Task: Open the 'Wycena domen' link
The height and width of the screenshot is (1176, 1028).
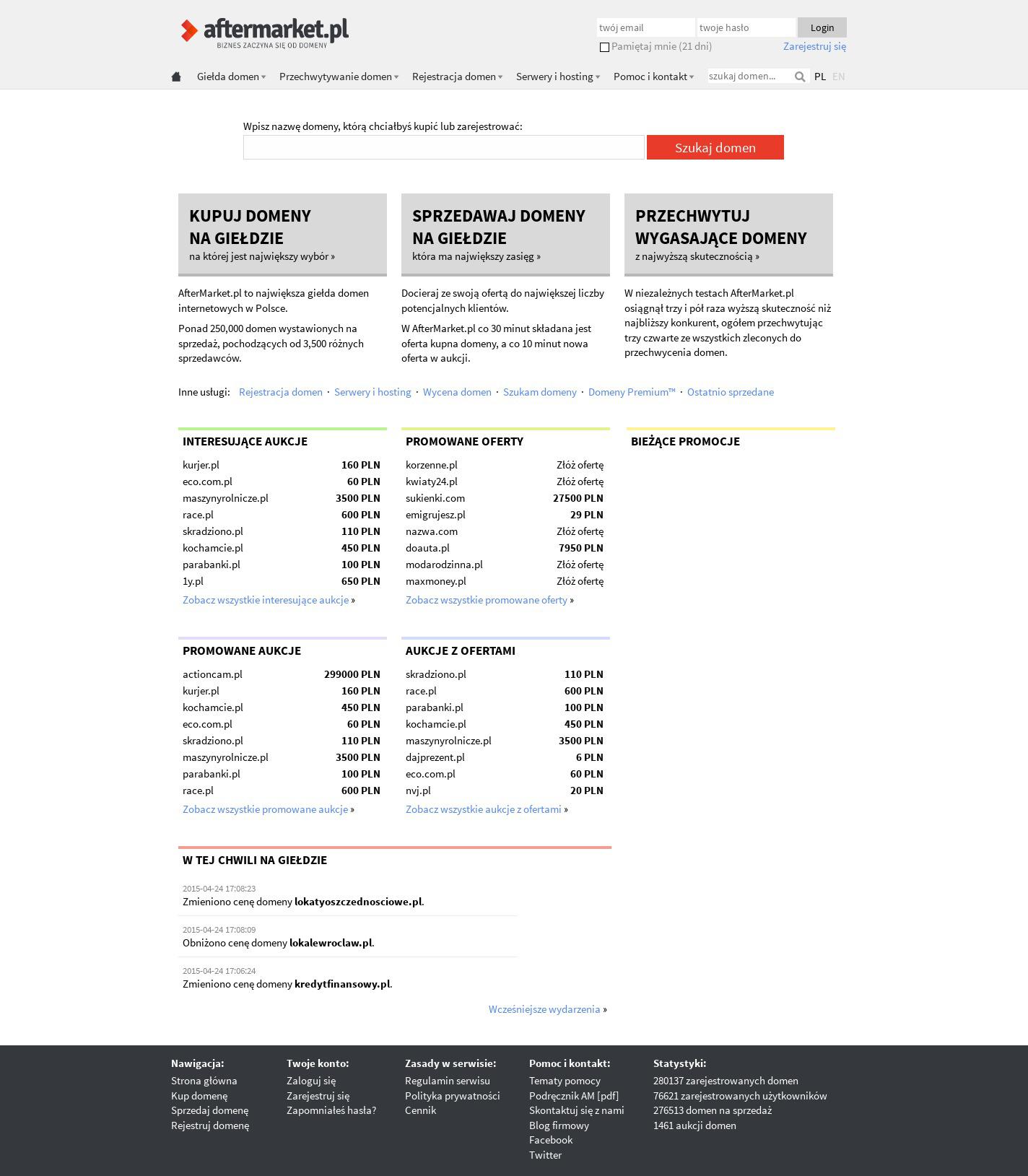Action: 457,392
